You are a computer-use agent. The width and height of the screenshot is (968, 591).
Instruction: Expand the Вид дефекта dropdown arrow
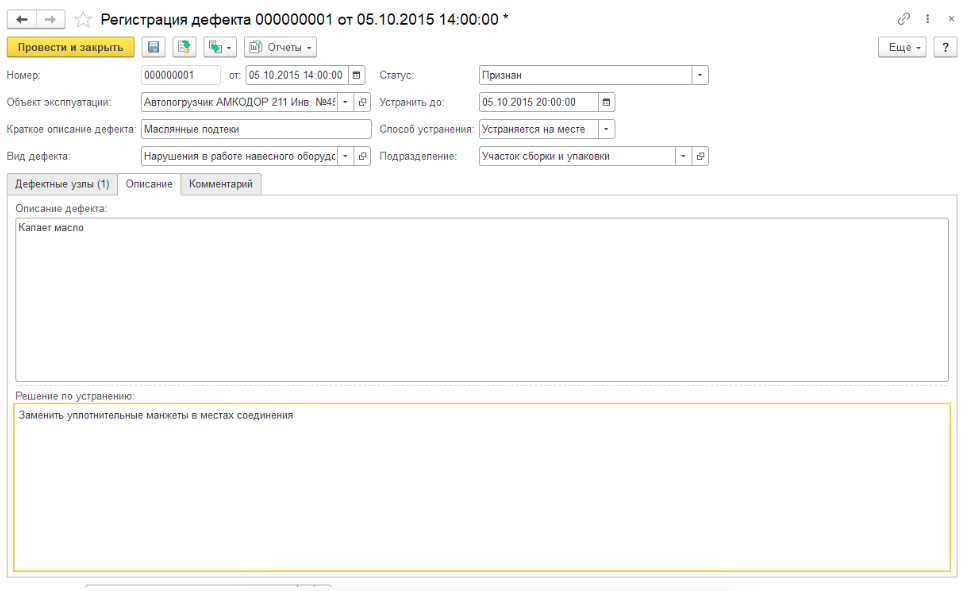[x=346, y=156]
